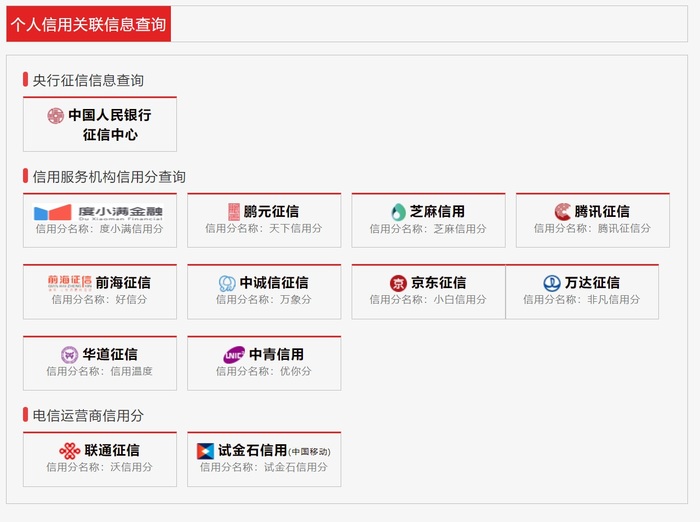
Task: Click the text 信用分名称：小白信用分
Action: click(428, 300)
